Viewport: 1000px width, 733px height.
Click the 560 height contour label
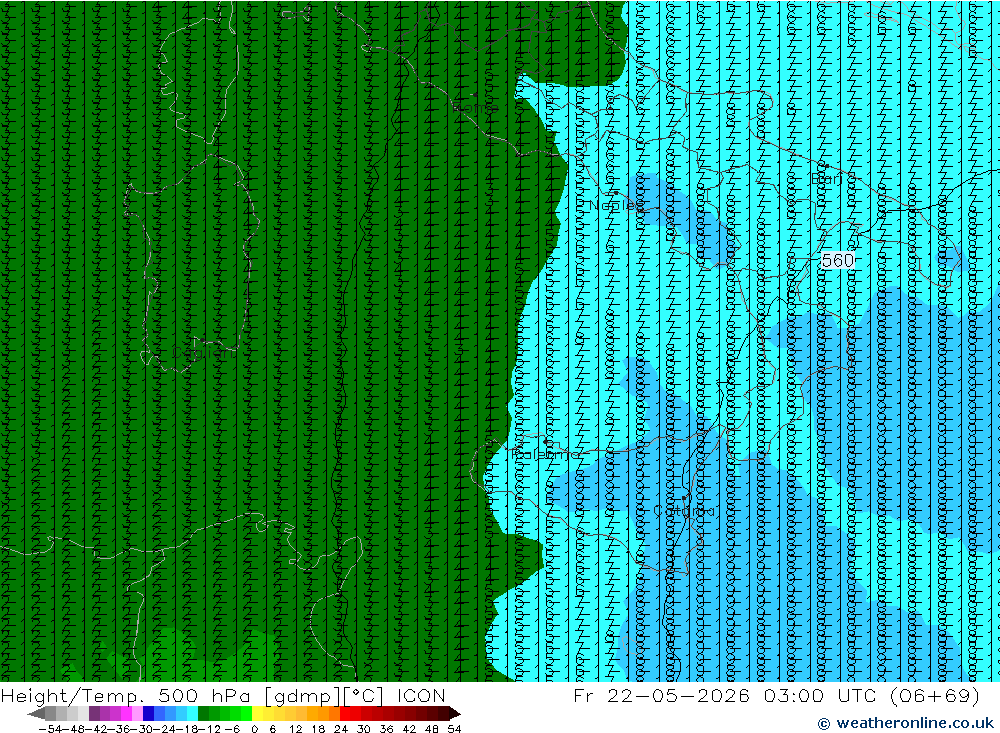pyautogui.click(x=837, y=260)
